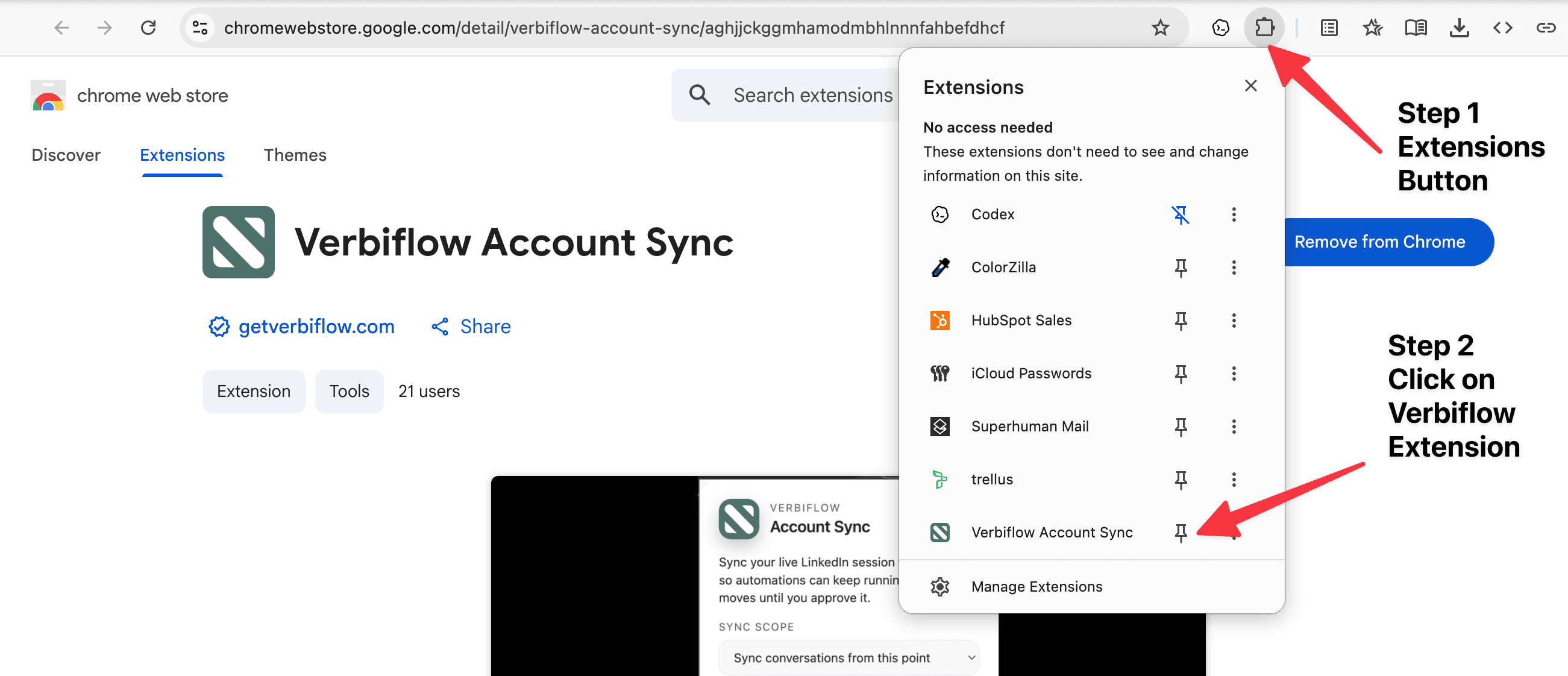
Task: Click the Manage Extensions gear icon
Action: coord(940,587)
